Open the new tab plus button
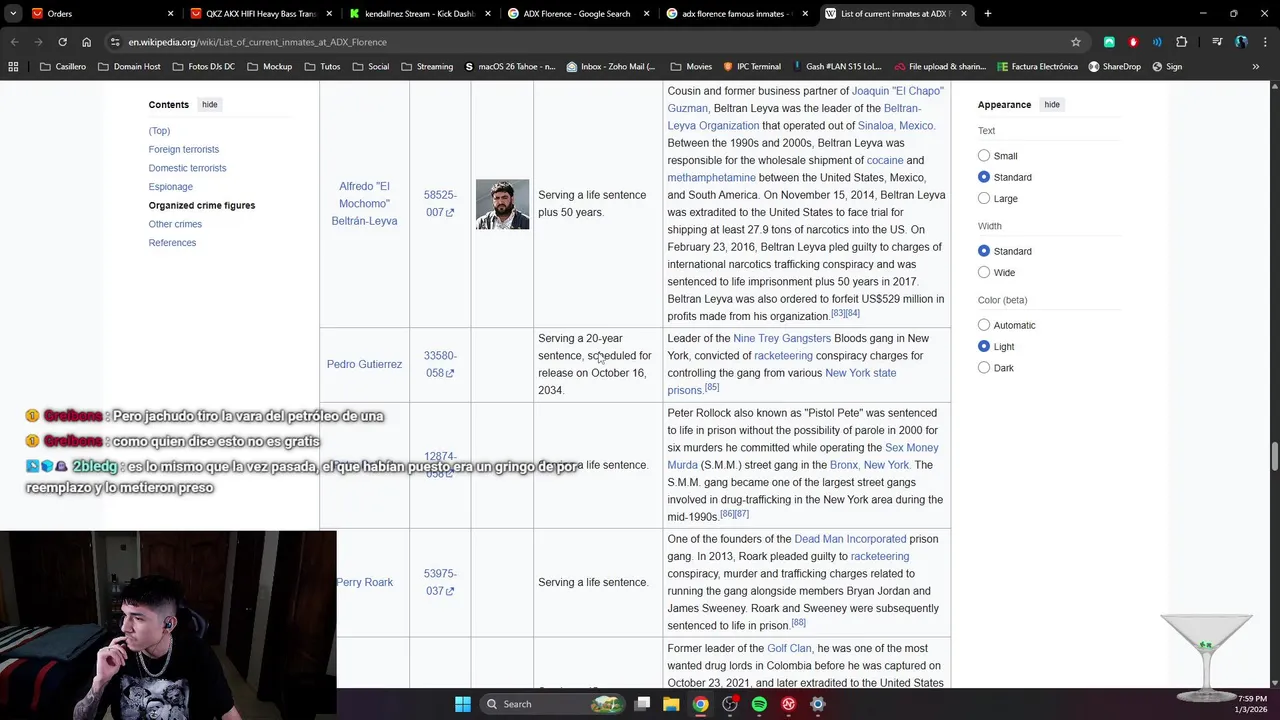Image resolution: width=1280 pixels, height=720 pixels. coord(987,14)
